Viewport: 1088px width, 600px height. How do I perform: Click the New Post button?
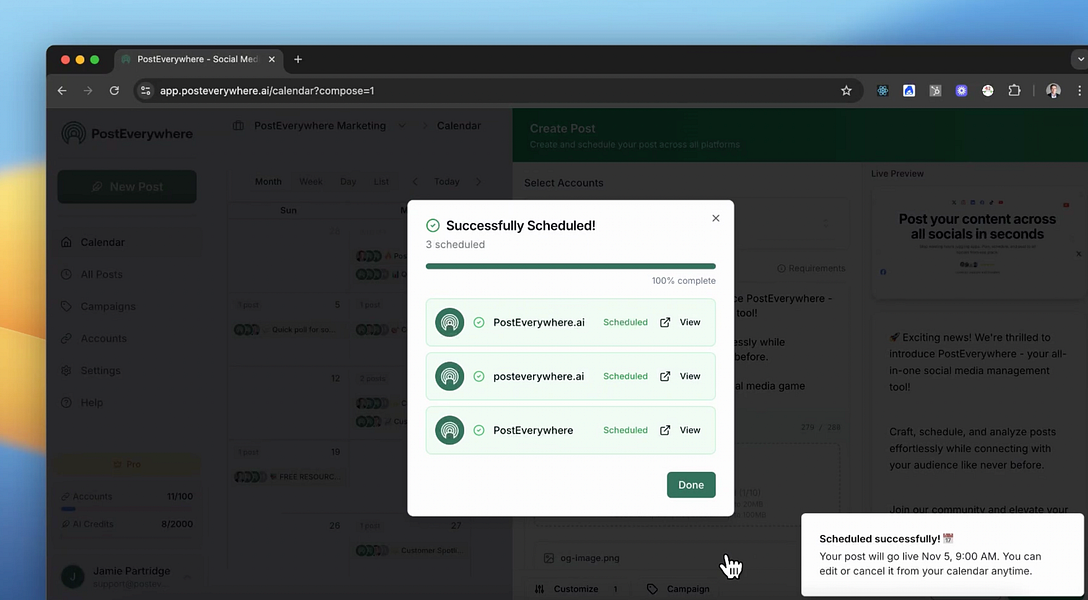pos(127,187)
